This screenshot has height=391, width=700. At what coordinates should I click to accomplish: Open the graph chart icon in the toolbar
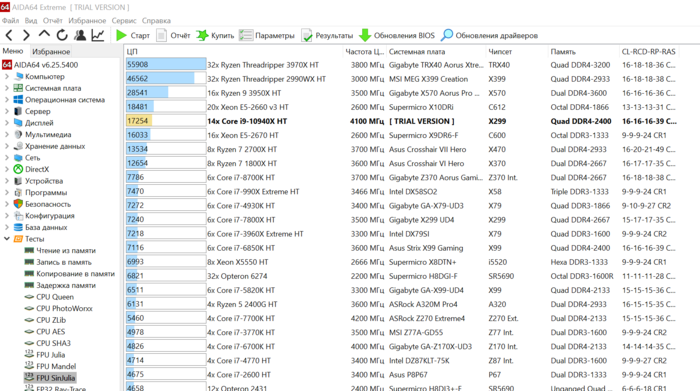click(x=98, y=35)
